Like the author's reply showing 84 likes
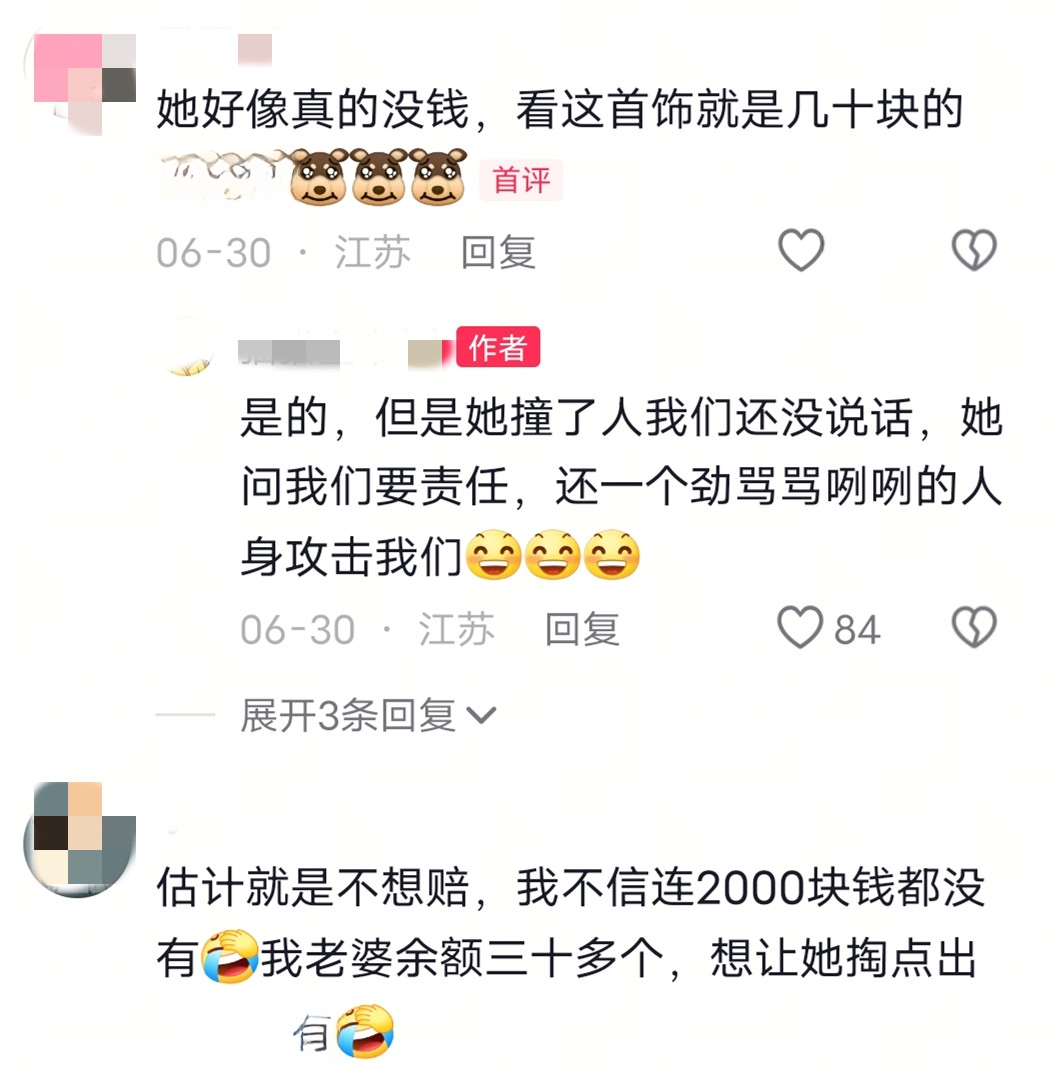1055x1073 pixels. click(x=800, y=628)
